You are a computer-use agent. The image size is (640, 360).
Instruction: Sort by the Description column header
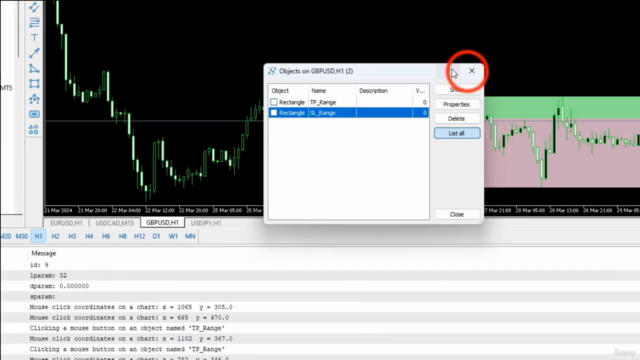coord(384,91)
